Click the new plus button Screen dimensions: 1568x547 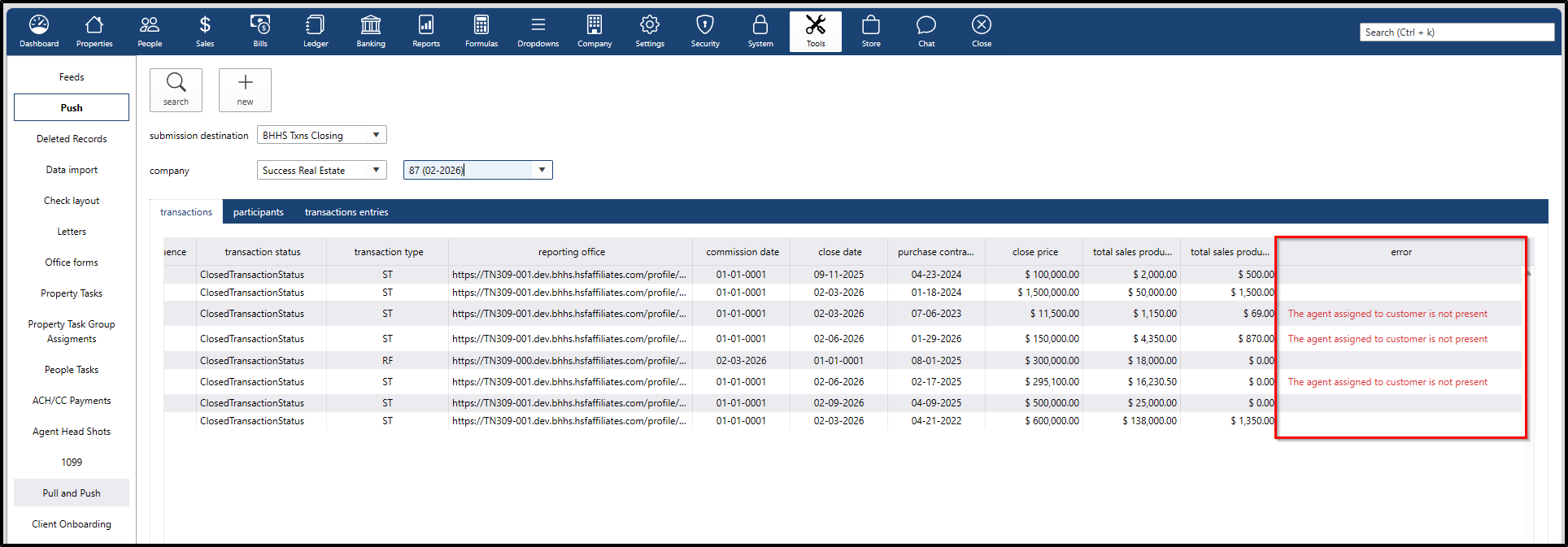245,89
